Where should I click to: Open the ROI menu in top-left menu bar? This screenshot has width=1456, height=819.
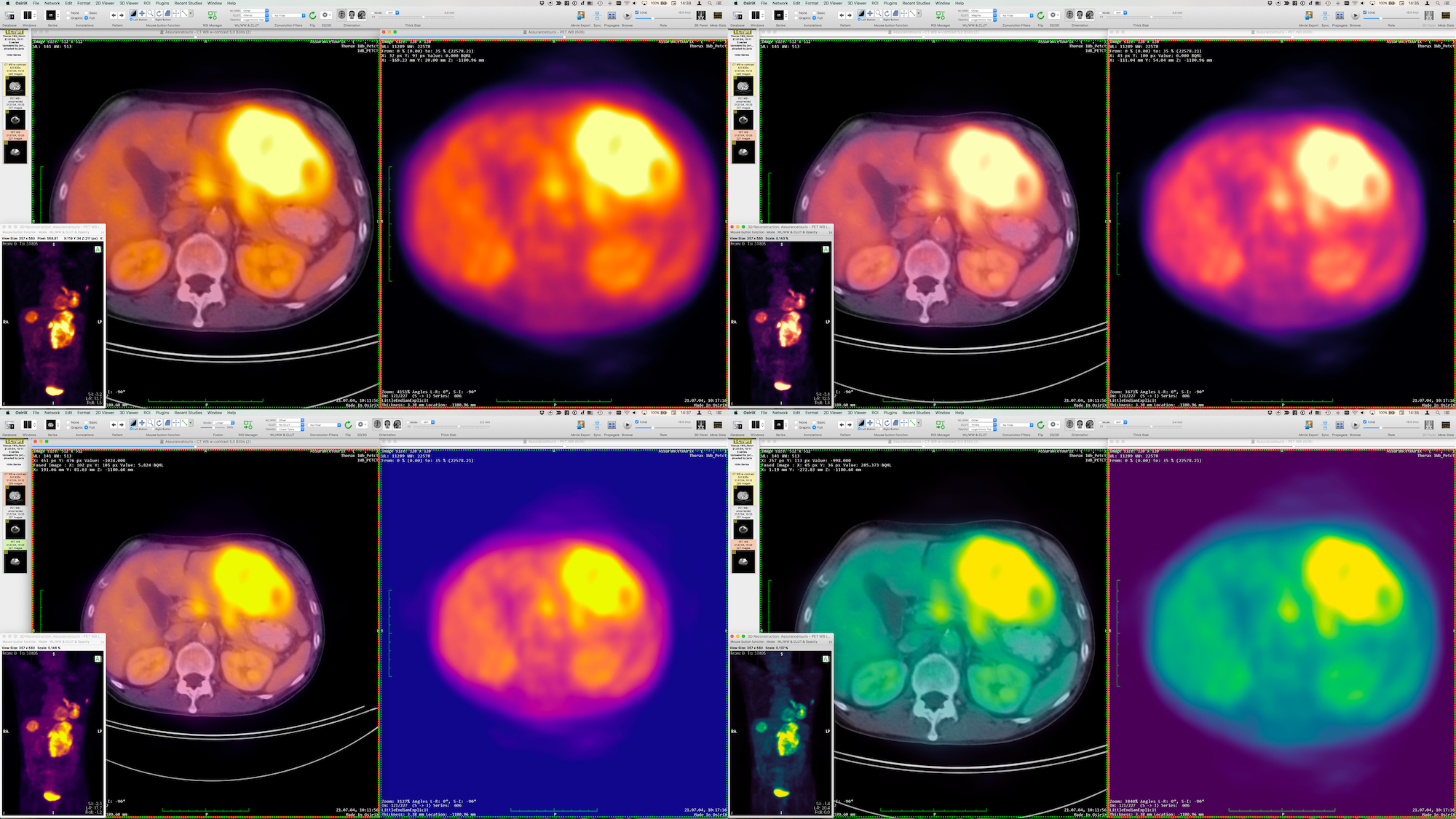[x=146, y=3]
